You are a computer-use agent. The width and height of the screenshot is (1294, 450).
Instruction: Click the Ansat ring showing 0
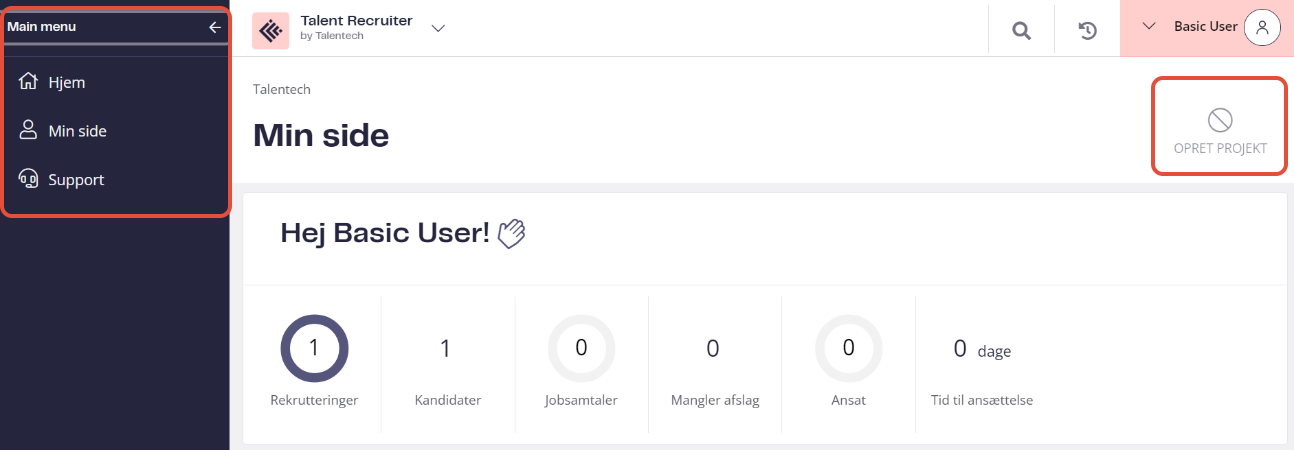point(848,348)
